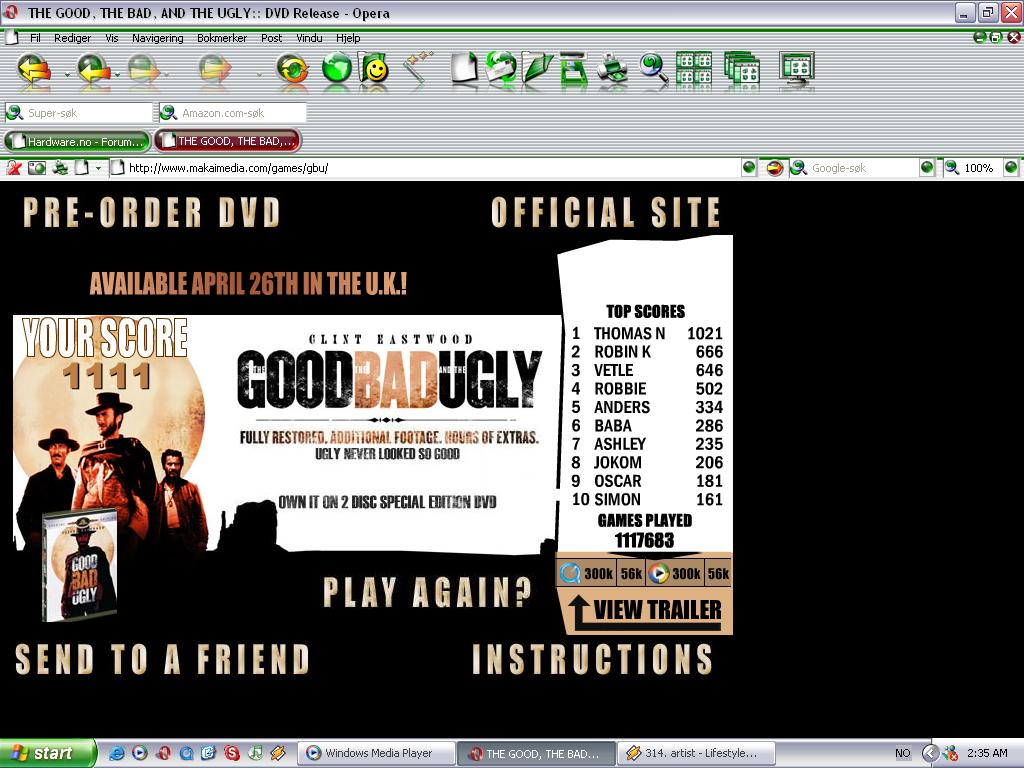This screenshot has height=768, width=1024.
Task: Open the Hjelp menu
Action: coord(348,38)
